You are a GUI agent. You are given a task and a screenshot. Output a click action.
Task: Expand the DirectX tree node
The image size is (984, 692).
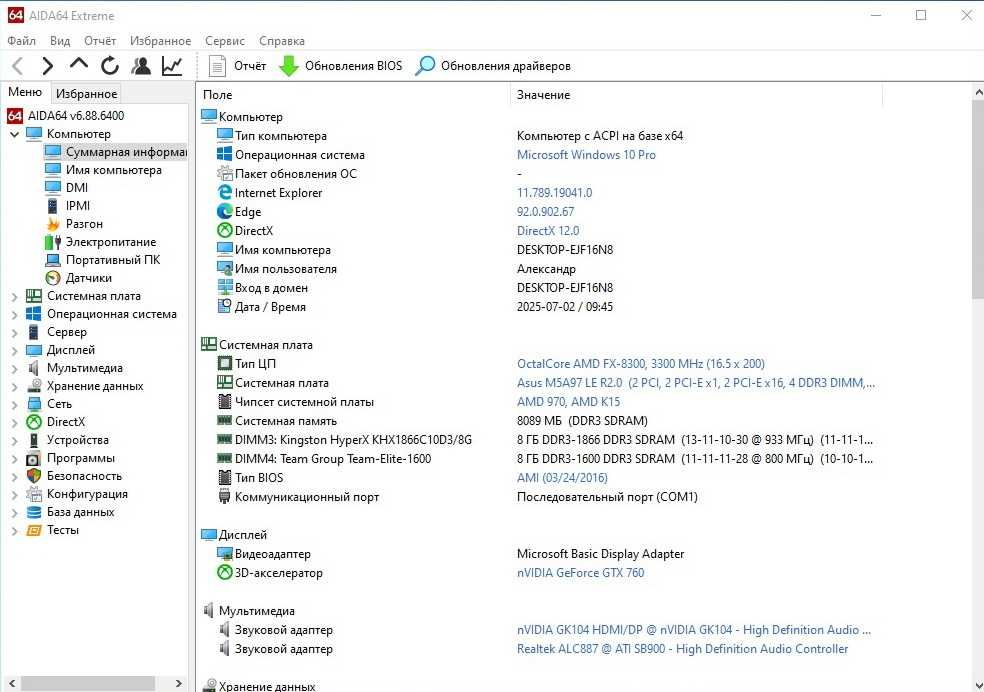click(14, 422)
